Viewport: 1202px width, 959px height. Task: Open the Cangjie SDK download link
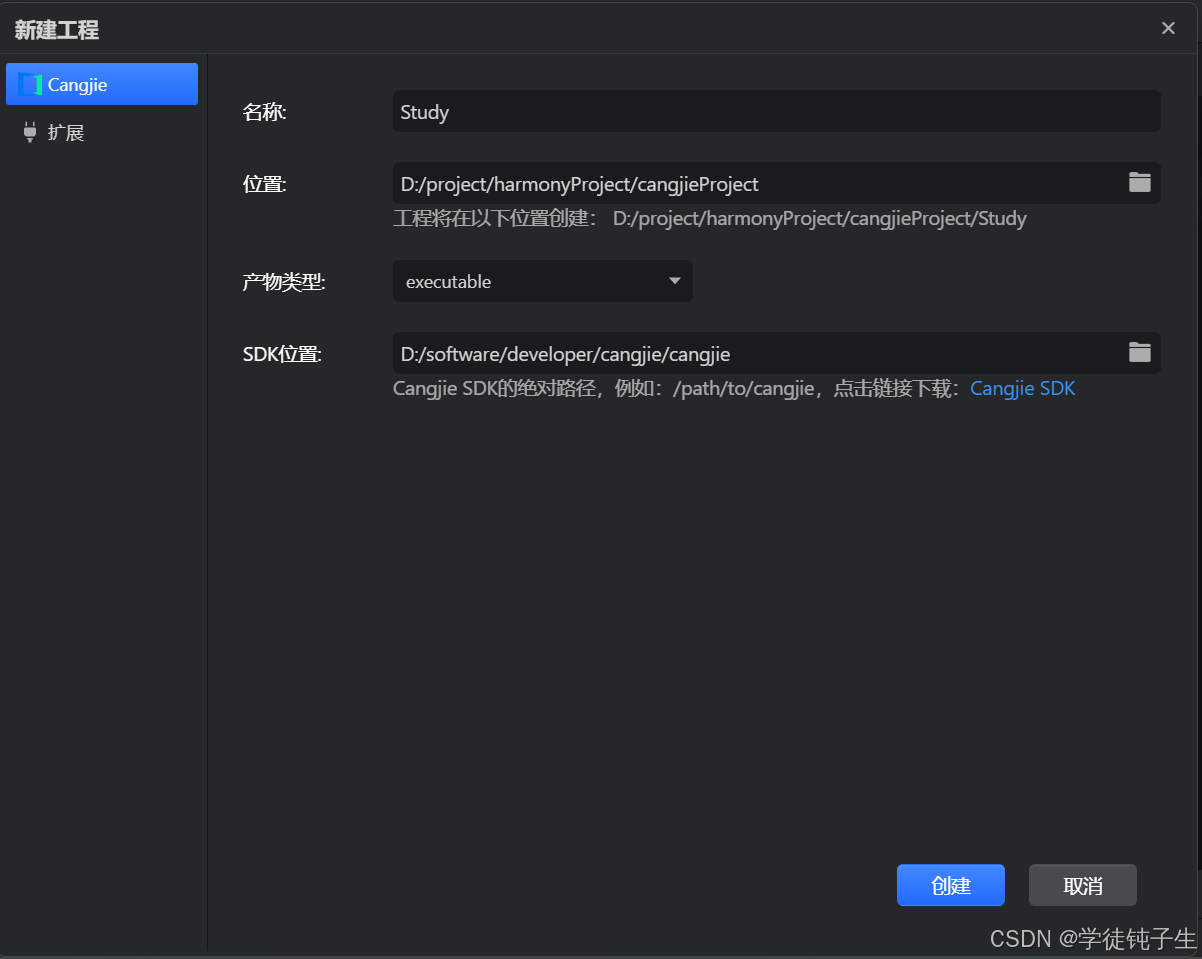pos(1023,388)
